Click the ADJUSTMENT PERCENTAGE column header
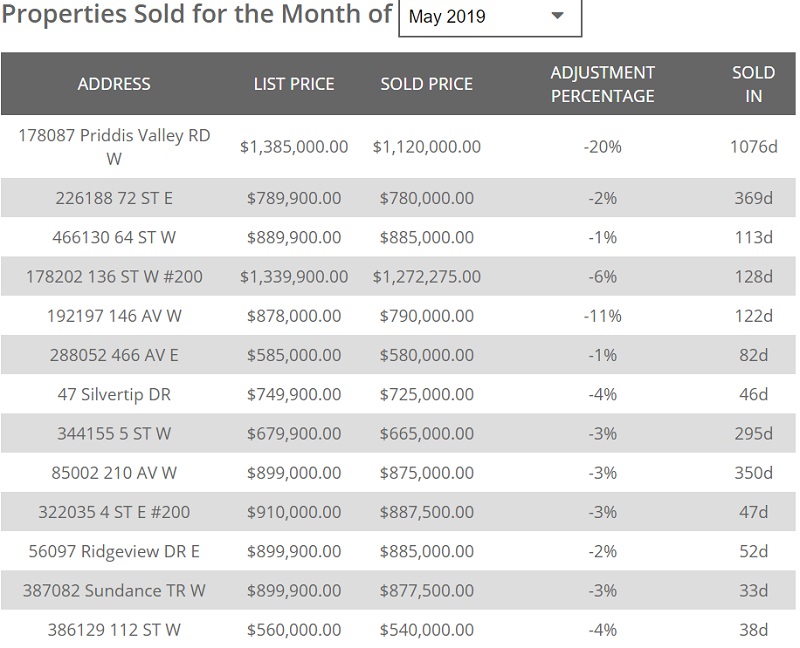 602,84
